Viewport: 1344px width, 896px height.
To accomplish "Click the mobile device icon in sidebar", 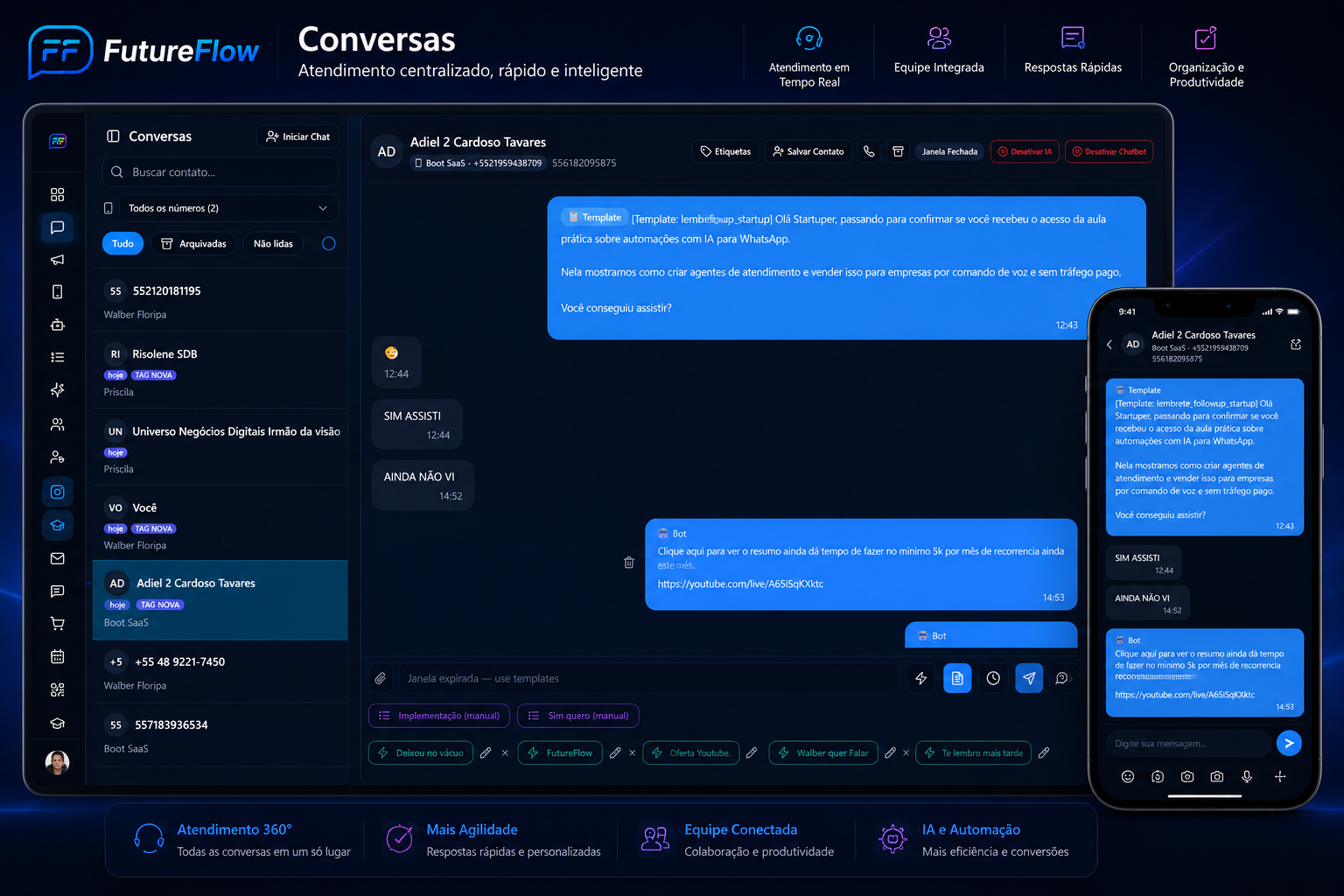I will click(58, 292).
